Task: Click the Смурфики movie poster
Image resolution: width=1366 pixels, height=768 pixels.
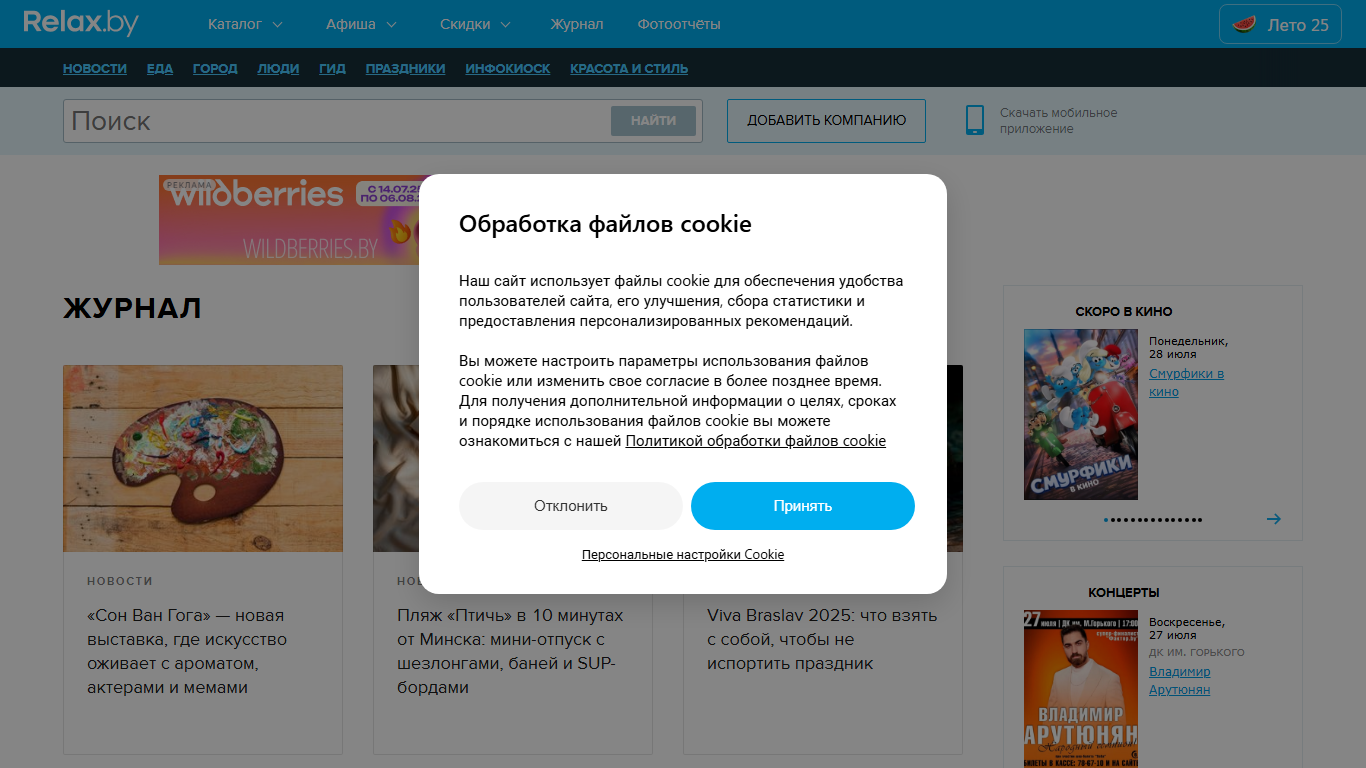Action: point(1081,415)
